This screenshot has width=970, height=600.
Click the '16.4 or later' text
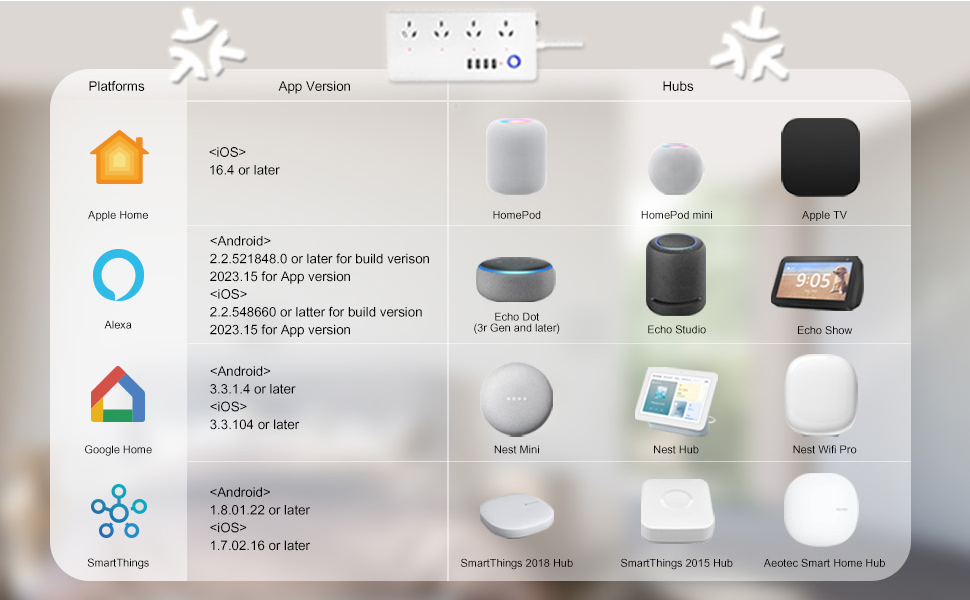tap(244, 170)
